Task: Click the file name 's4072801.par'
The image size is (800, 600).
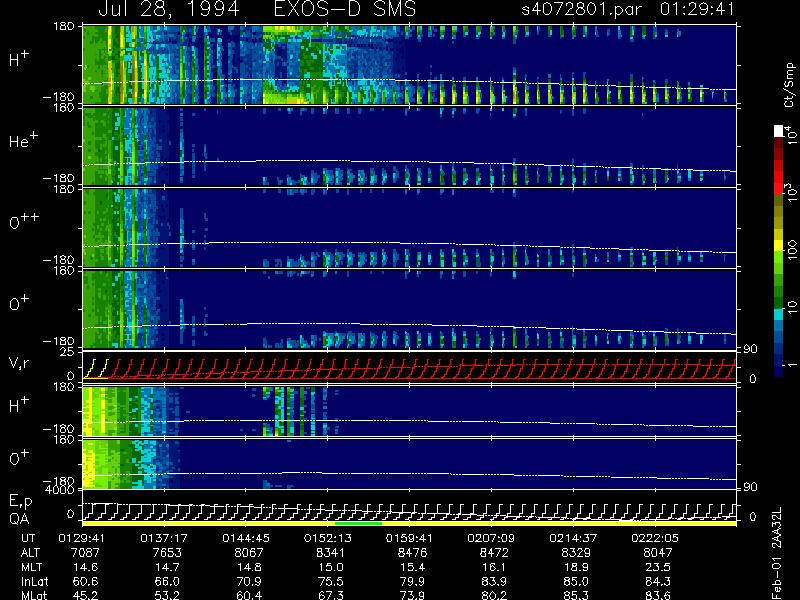Action: 581,9
